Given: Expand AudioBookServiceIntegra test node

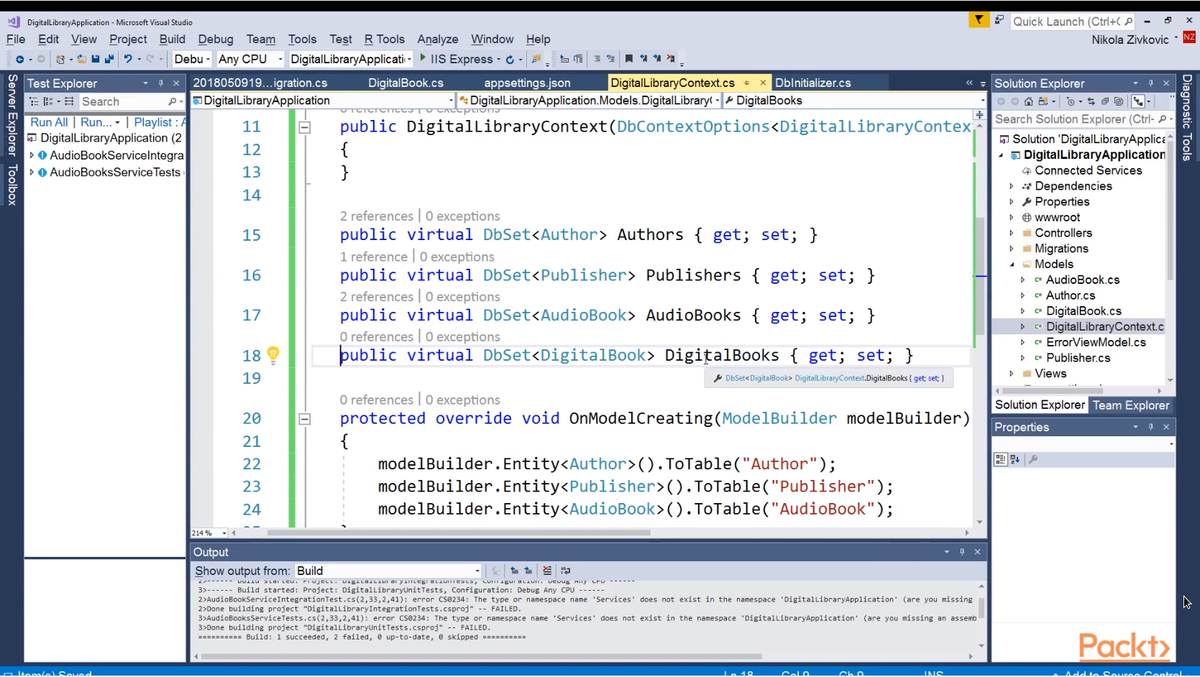Looking at the screenshot, I should (x=32, y=156).
